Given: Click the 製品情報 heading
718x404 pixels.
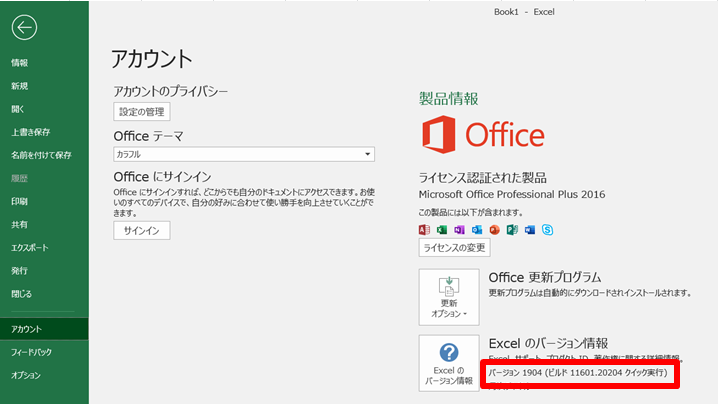Looking at the screenshot, I should pyautogui.click(x=448, y=98).
